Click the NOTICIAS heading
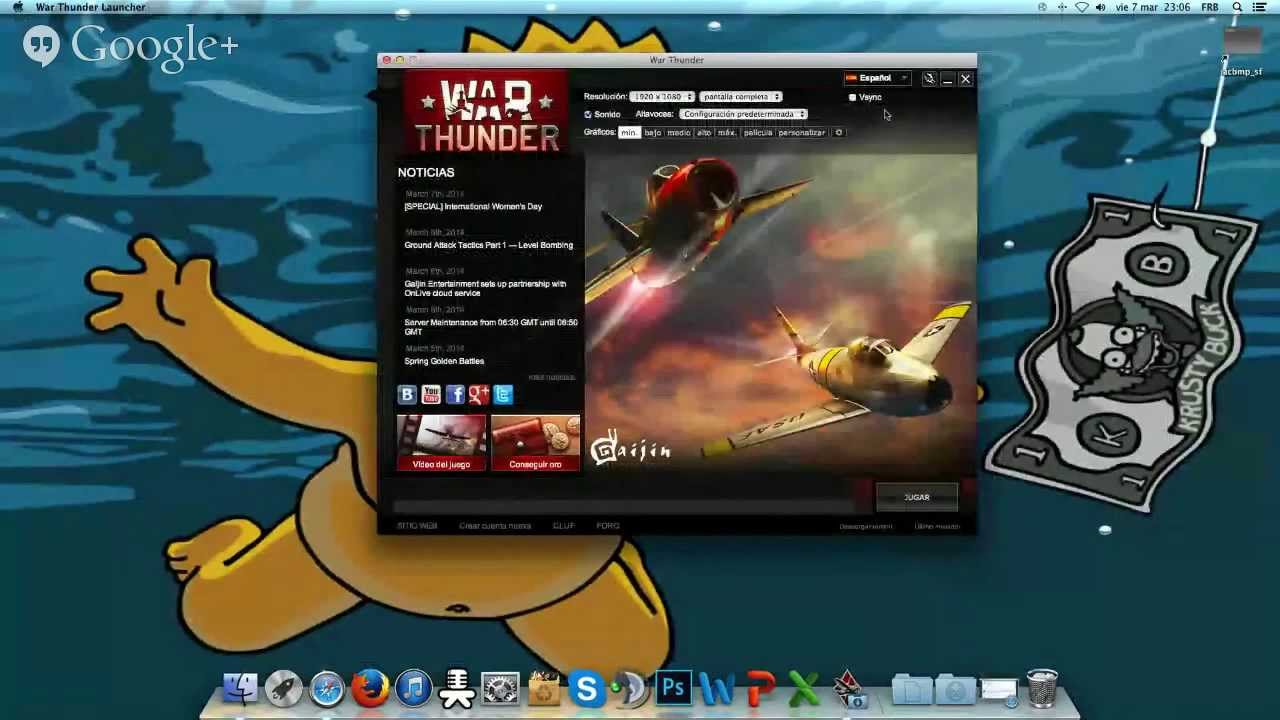 coord(426,172)
